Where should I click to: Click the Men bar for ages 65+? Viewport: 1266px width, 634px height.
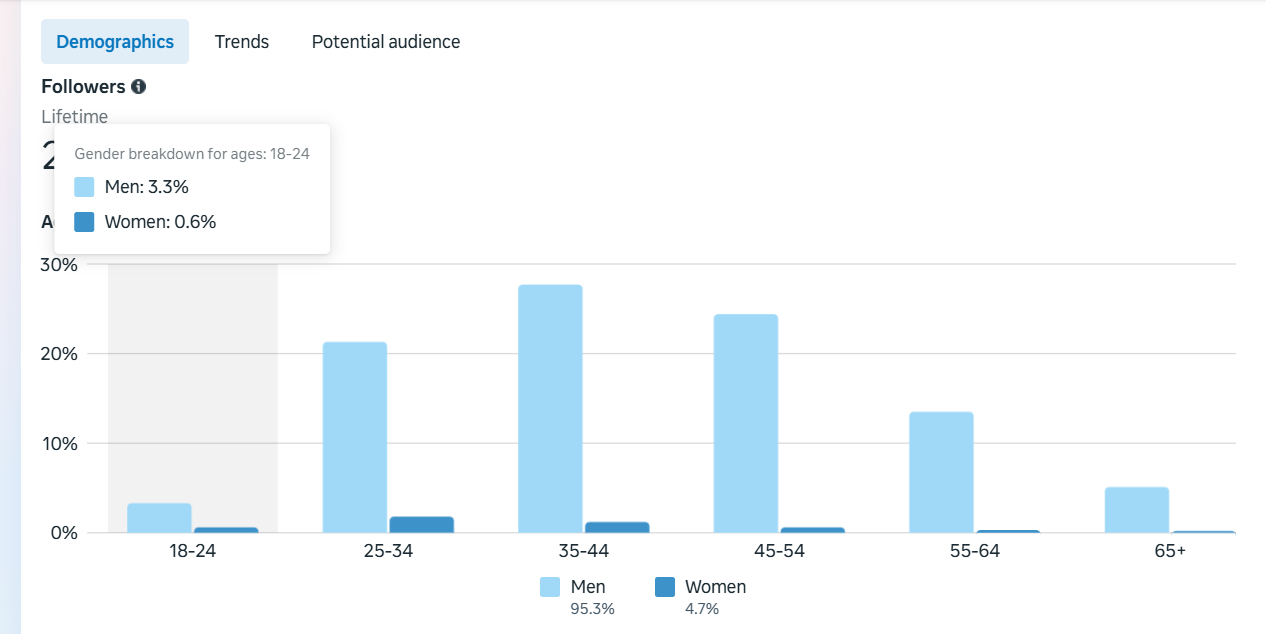[x=1137, y=510]
